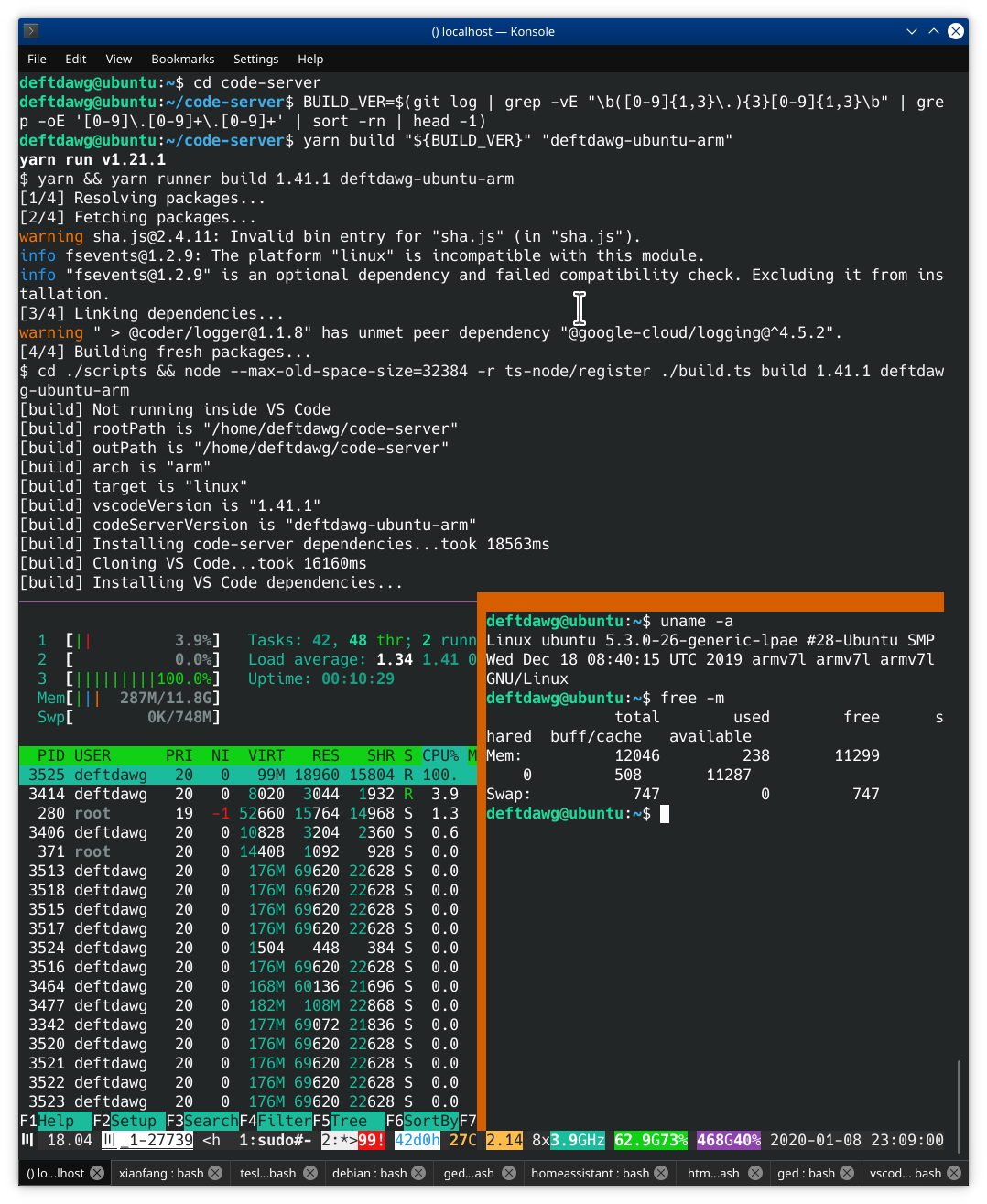The image size is (987, 1204).
Task: Click the 42d0h uptime indicator in status bar
Action: [x=418, y=1140]
